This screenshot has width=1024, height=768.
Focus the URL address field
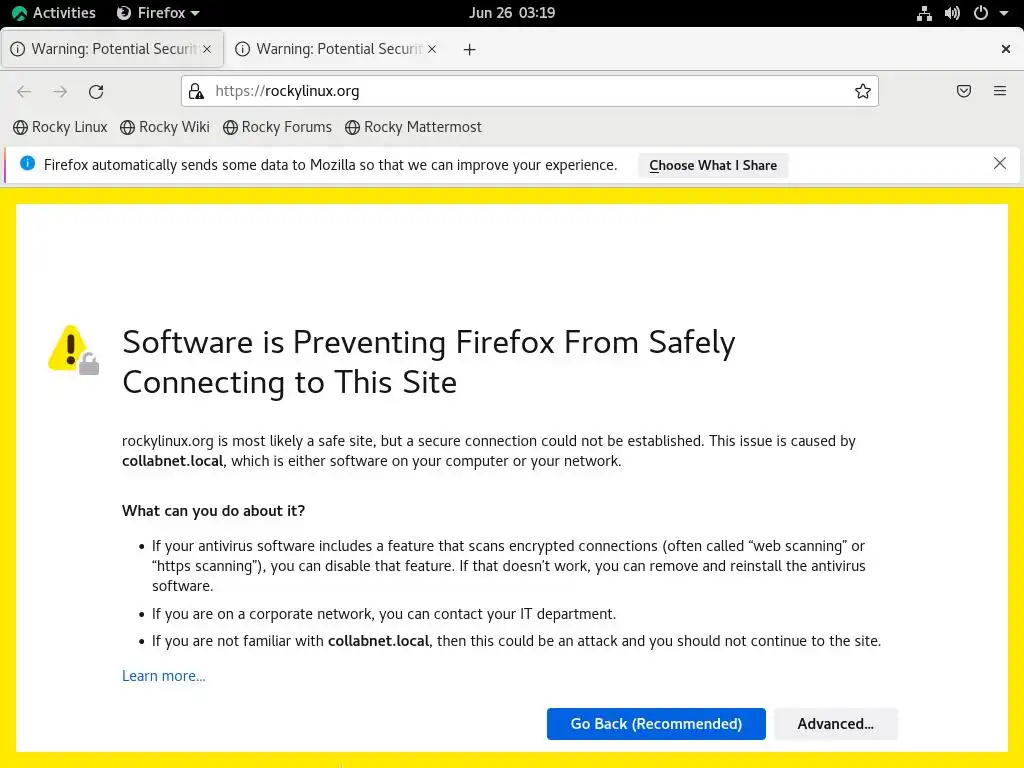point(530,91)
